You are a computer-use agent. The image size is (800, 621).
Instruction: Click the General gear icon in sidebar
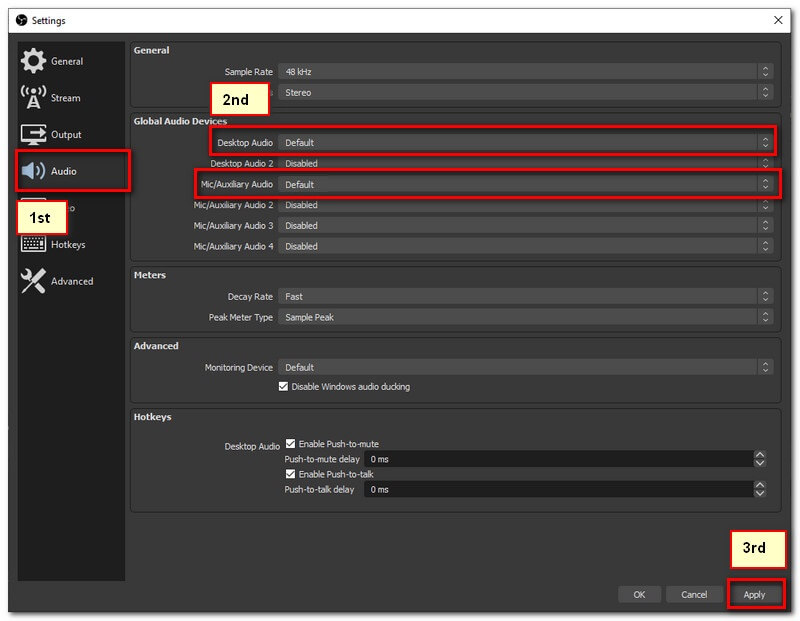[34, 61]
